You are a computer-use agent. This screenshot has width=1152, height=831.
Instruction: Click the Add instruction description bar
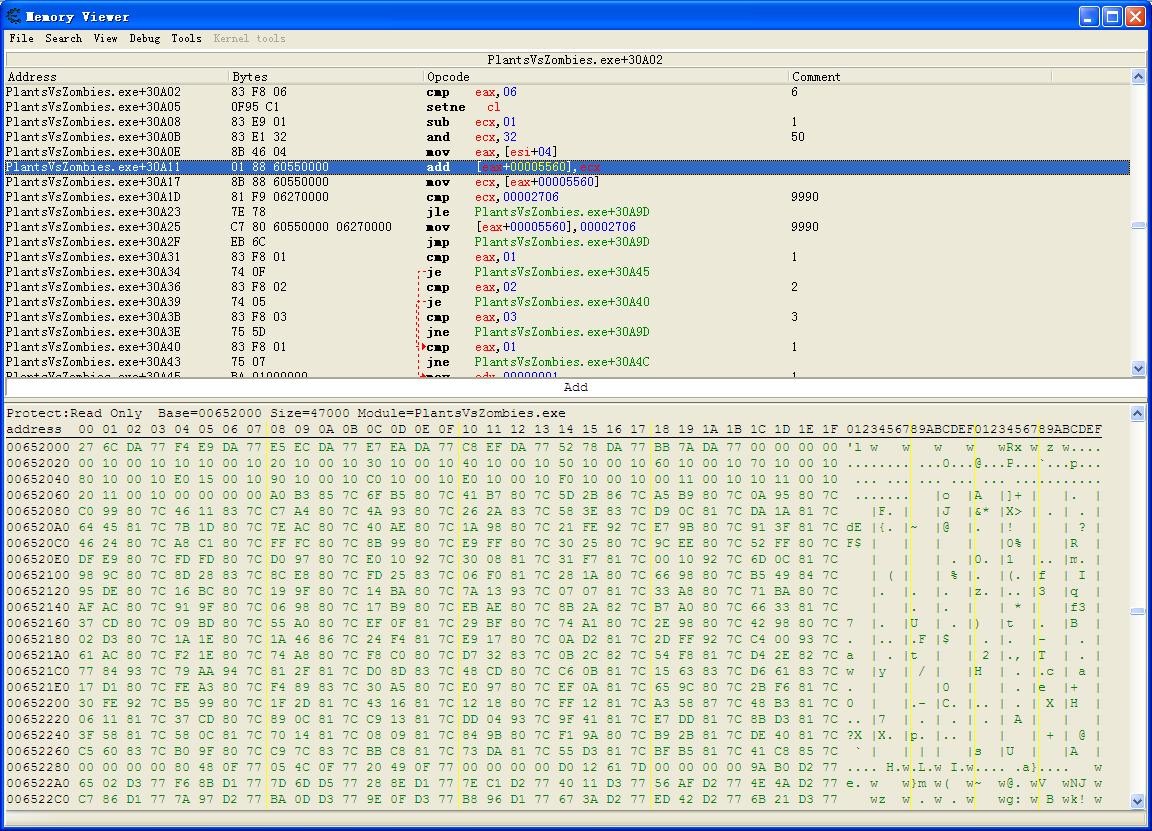click(x=575, y=387)
